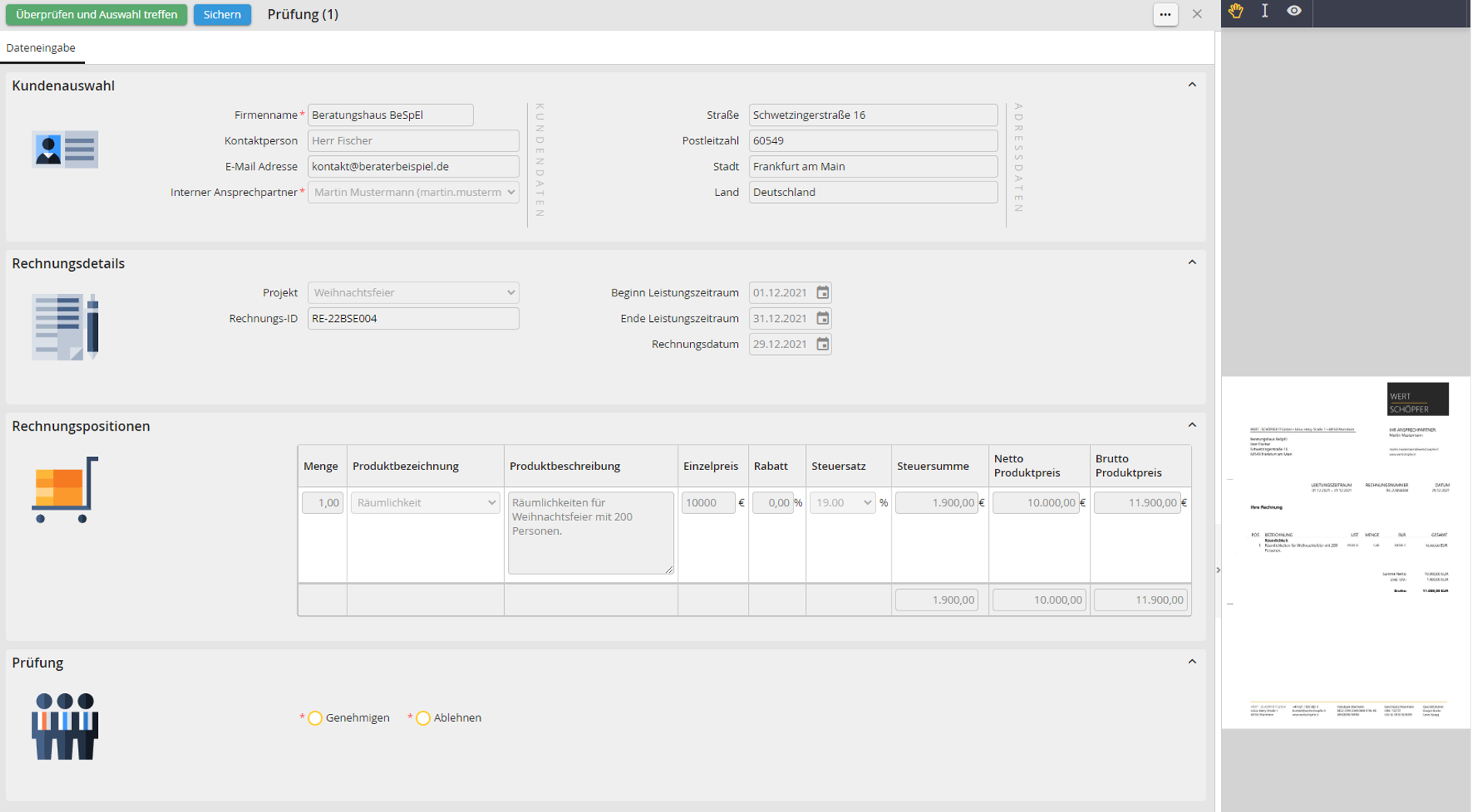Image resolution: width=1472 pixels, height=812 pixels.
Task: Expand the Steuersatz 19.00 dropdown
Action: coord(842,502)
